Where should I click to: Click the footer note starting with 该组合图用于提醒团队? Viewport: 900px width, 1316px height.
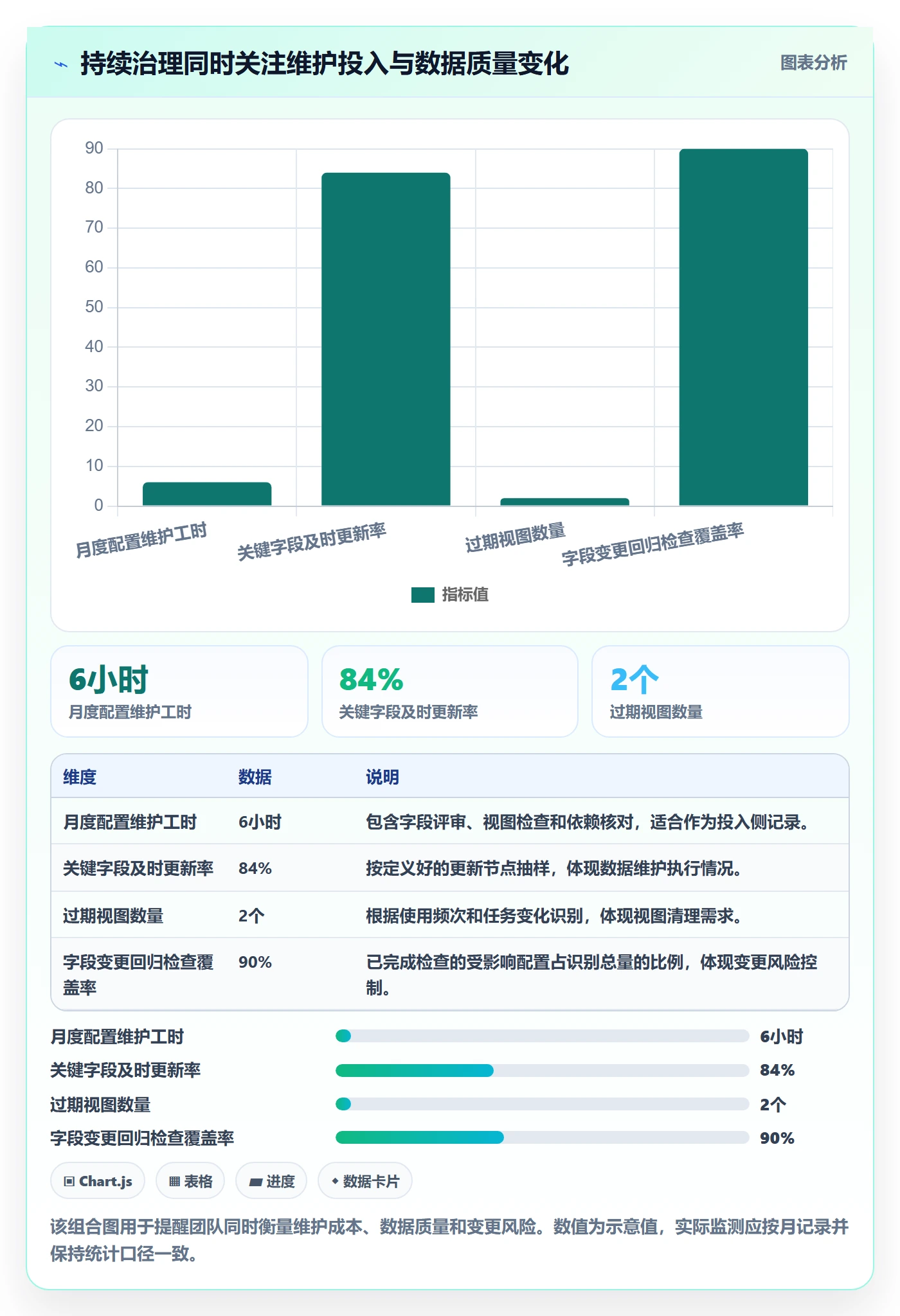click(450, 1240)
